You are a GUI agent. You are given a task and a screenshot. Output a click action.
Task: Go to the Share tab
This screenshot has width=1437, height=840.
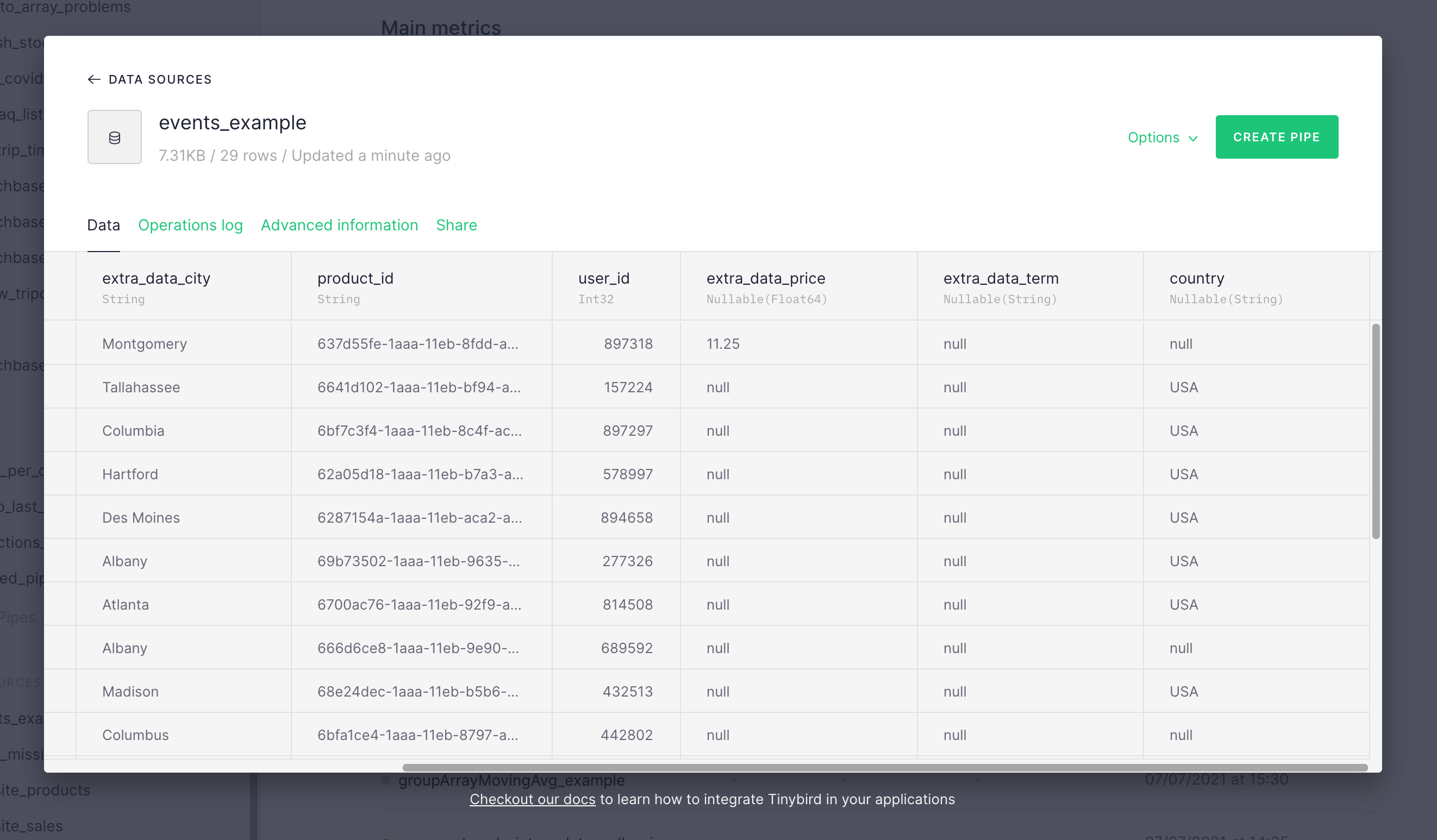click(457, 225)
